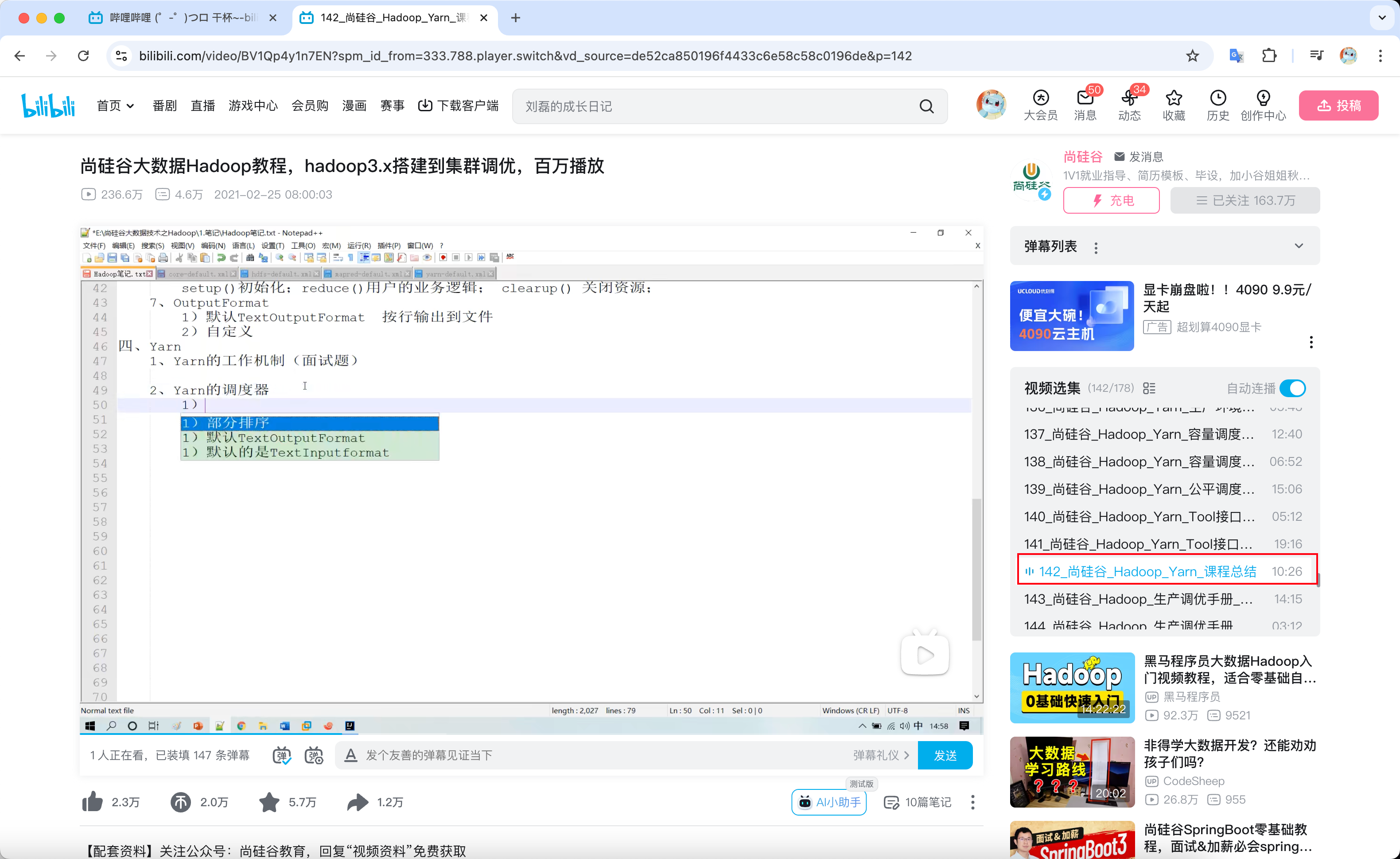Open Chrome extensions puzzle icon

coord(1269,56)
